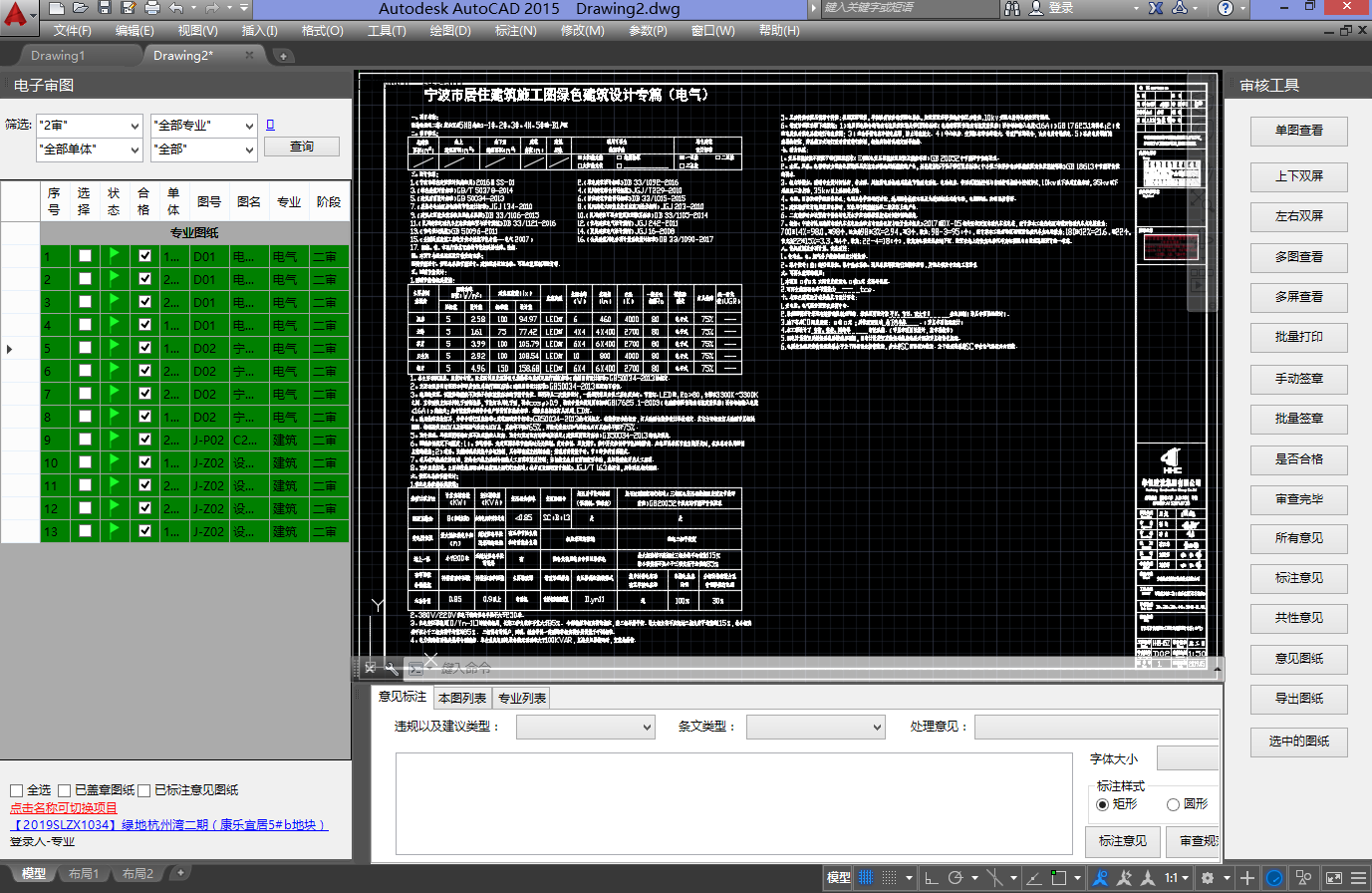Uncheck the 合格 checkbox in row 1
Screen dimensions: 1372x893
pyautogui.click(x=144, y=256)
